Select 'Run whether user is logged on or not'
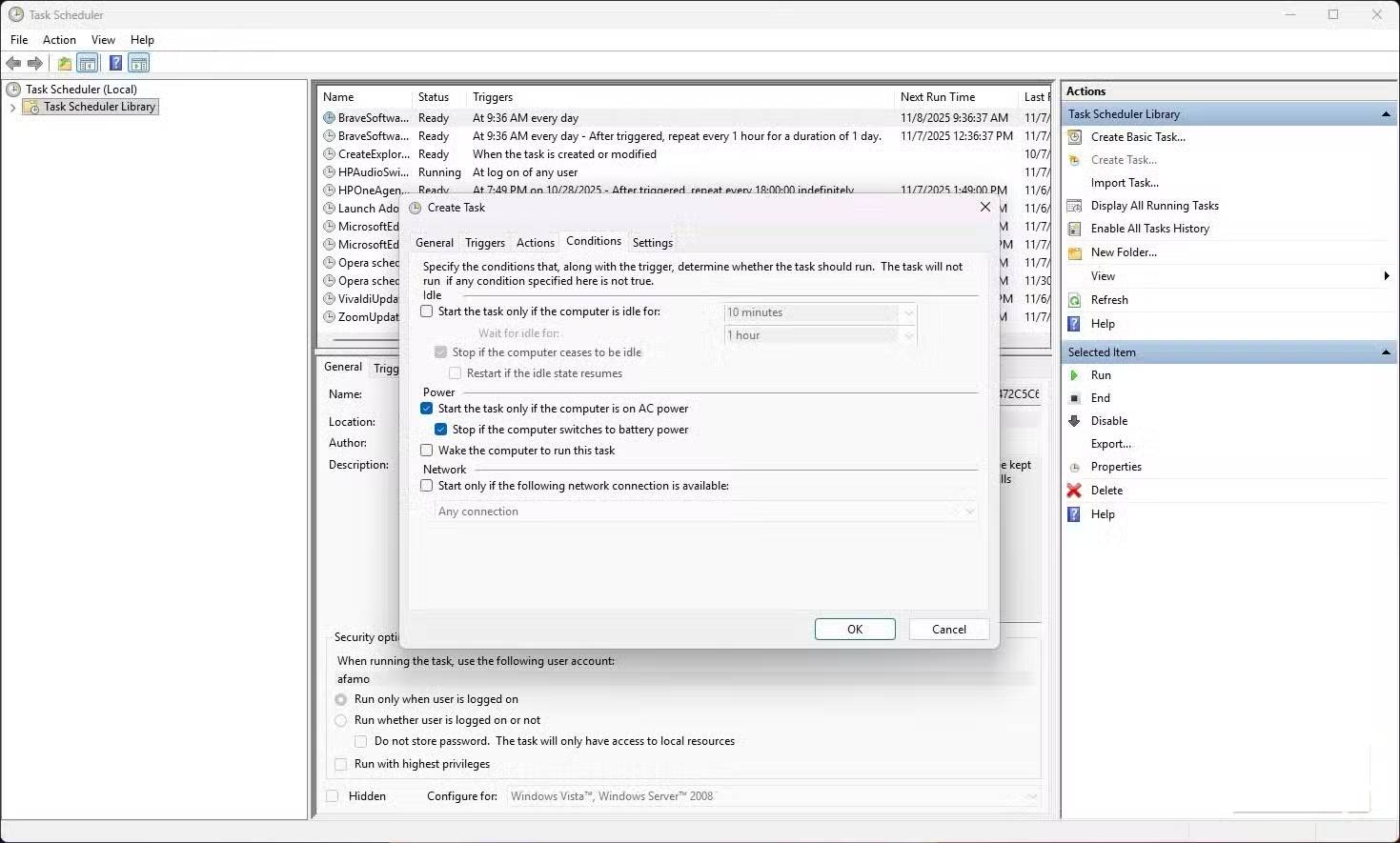Image resolution: width=1400 pixels, height=843 pixels. (x=341, y=720)
